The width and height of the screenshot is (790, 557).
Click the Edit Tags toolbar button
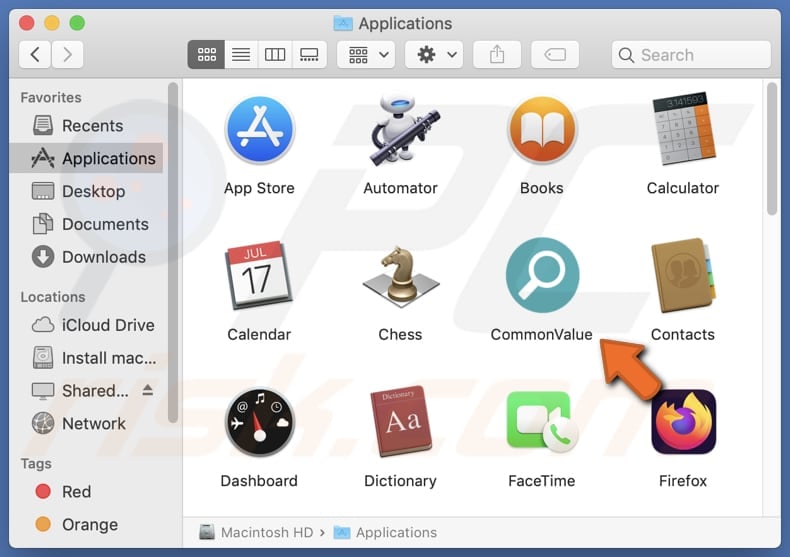[555, 54]
